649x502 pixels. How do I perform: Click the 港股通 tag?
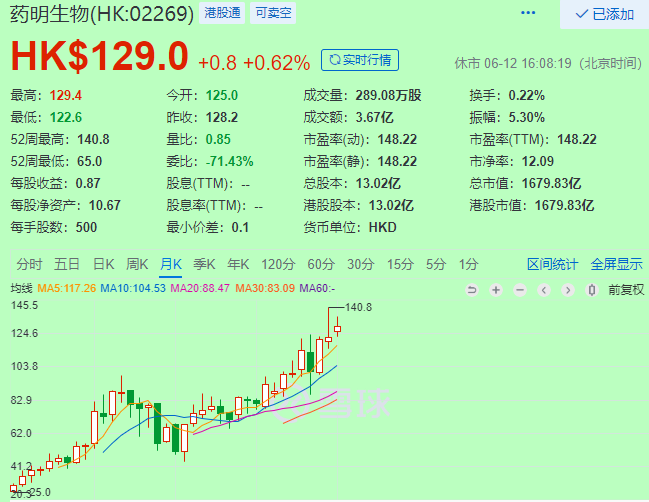coord(222,13)
